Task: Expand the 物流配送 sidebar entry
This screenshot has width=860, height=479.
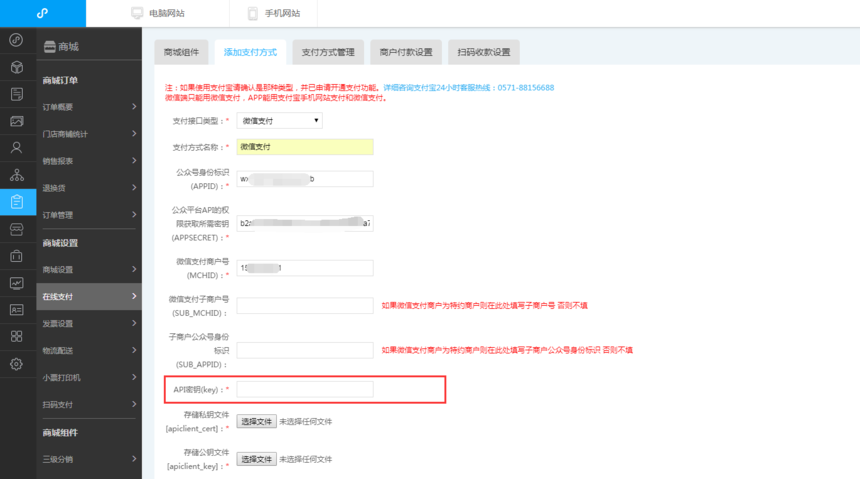Action: (x=89, y=351)
